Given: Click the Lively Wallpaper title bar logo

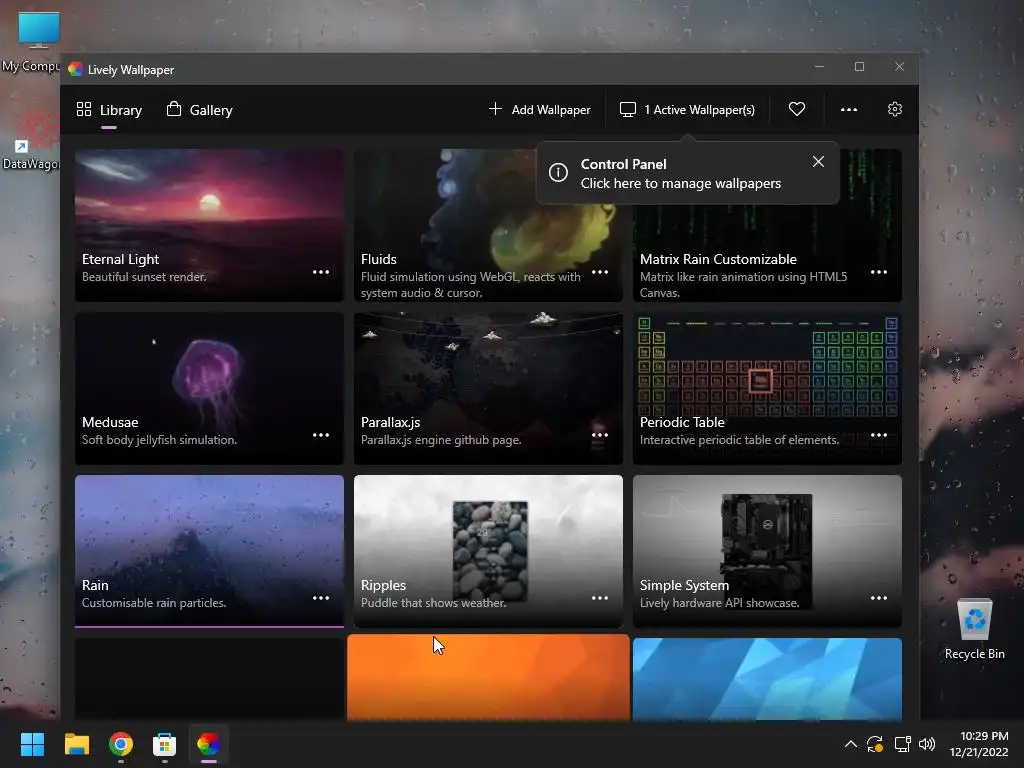Looking at the screenshot, I should tap(76, 69).
